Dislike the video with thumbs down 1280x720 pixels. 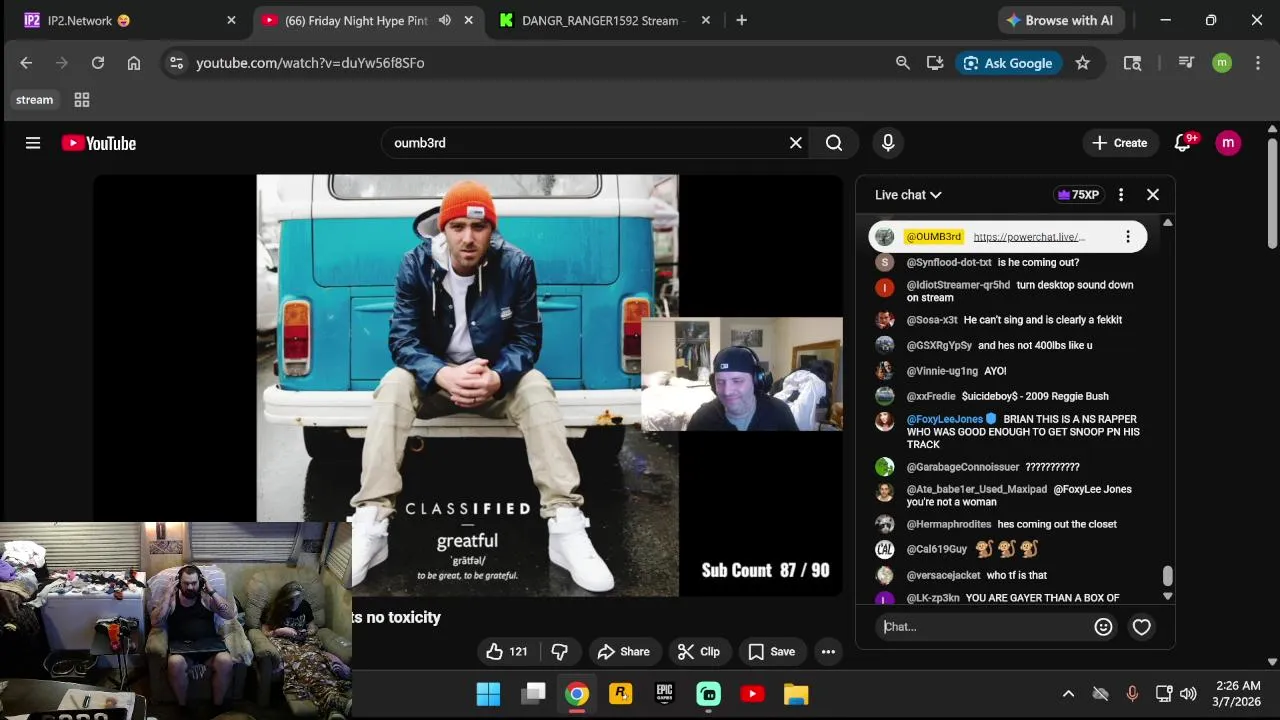pyautogui.click(x=560, y=652)
